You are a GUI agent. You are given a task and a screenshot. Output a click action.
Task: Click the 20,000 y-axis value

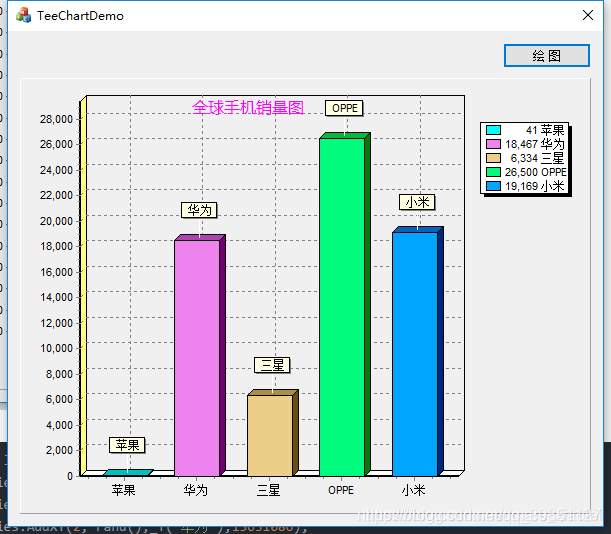pyautogui.click(x=57, y=221)
